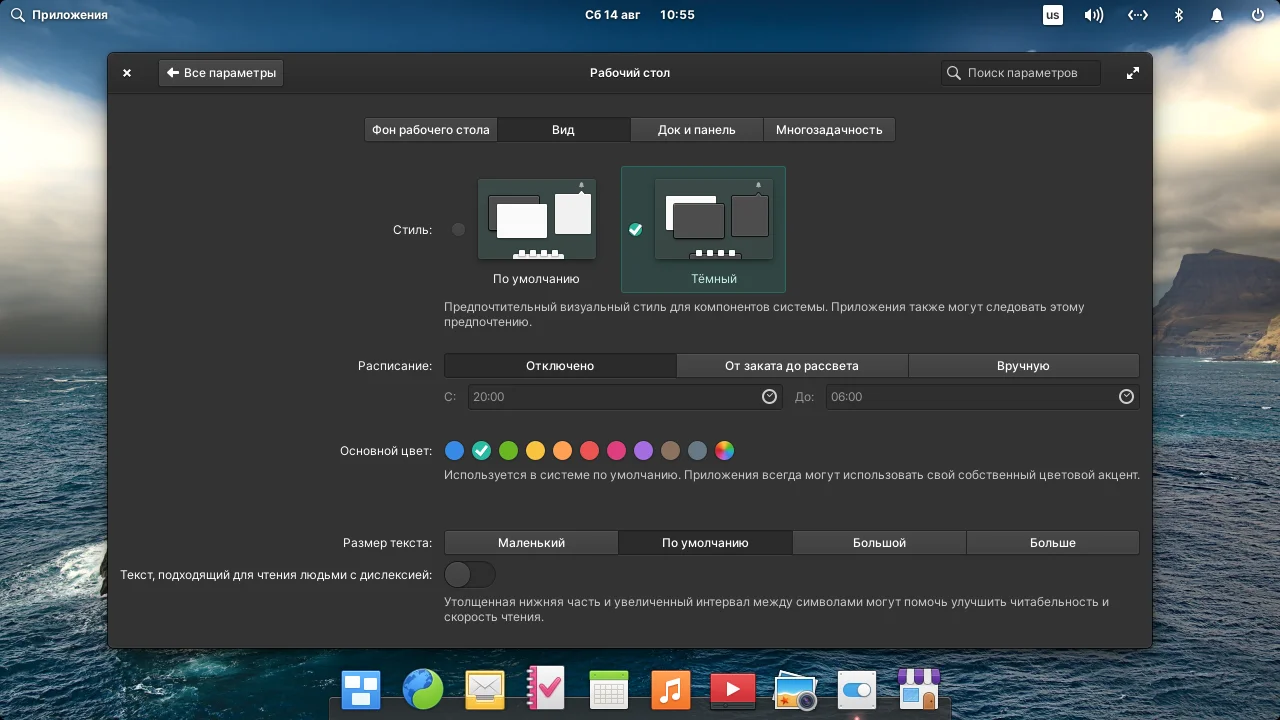Image resolution: width=1280 pixels, height=720 pixels.
Task: Open the time picker for the 'С:' field
Action: (769, 396)
